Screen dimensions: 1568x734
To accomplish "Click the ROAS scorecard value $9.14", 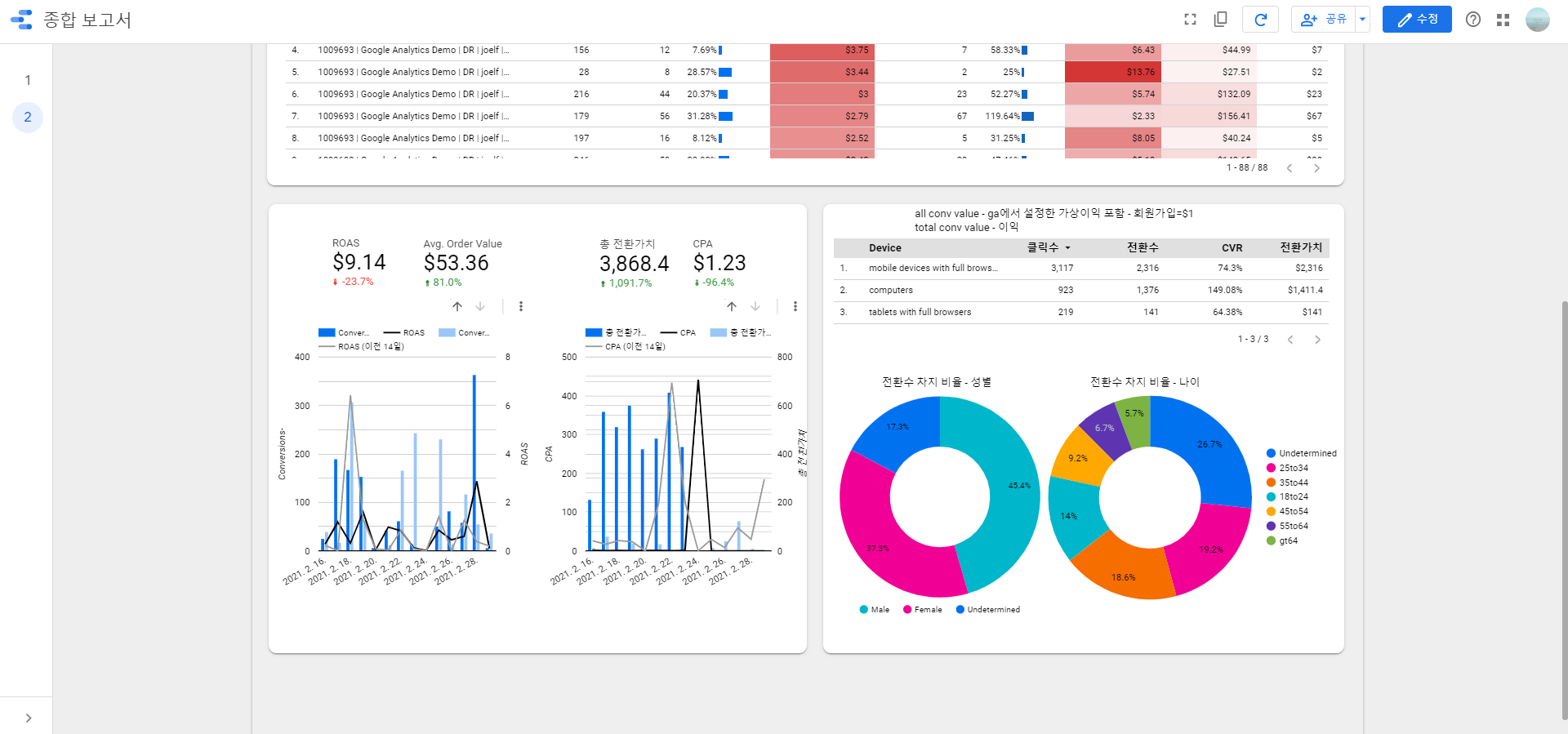I will click(x=359, y=262).
